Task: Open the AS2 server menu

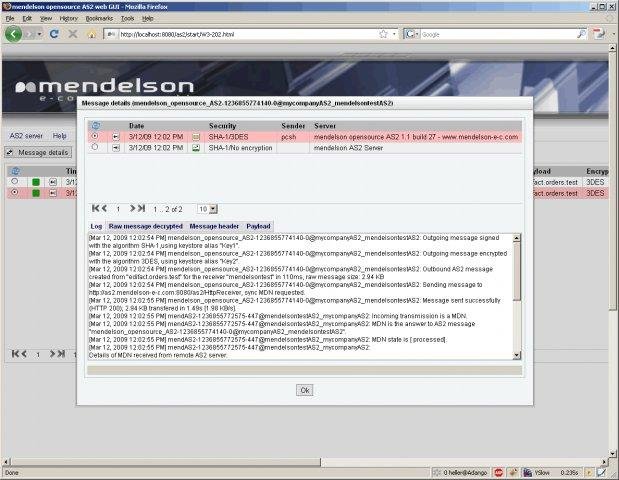Action: [26, 135]
